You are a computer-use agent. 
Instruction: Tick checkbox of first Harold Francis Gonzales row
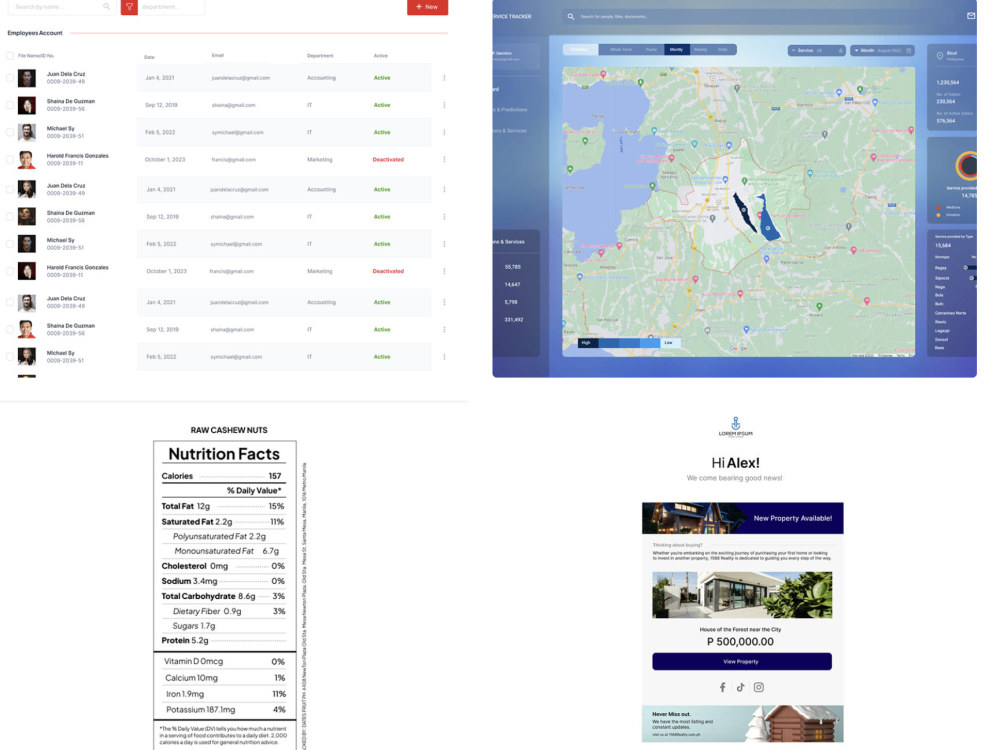(10, 159)
